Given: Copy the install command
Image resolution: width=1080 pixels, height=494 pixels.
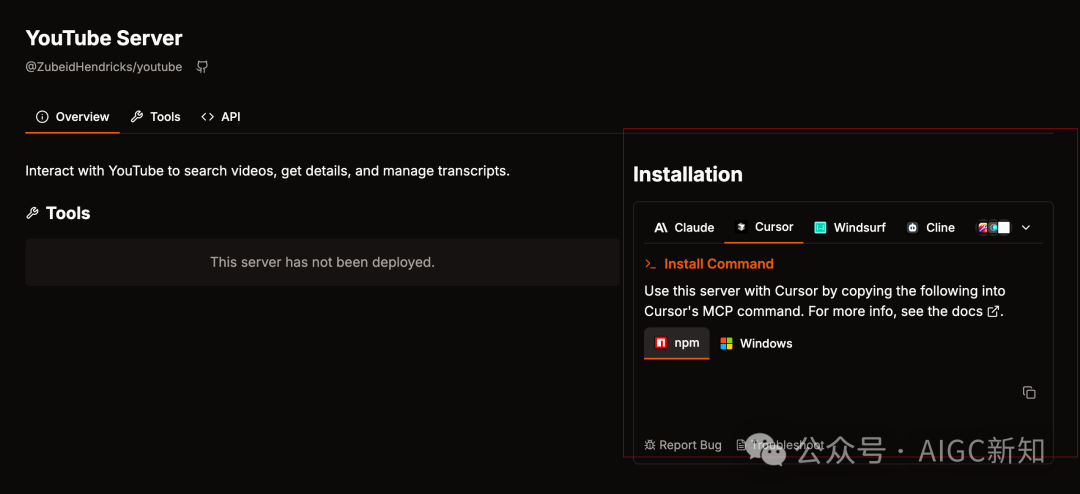Looking at the screenshot, I should 1029,393.
